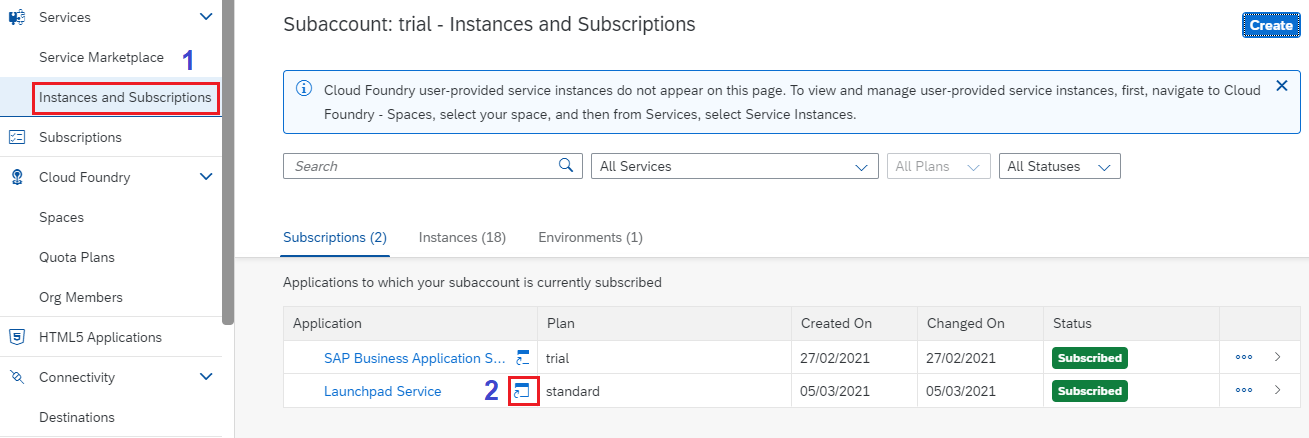Click the search magnifier icon

tap(566, 166)
